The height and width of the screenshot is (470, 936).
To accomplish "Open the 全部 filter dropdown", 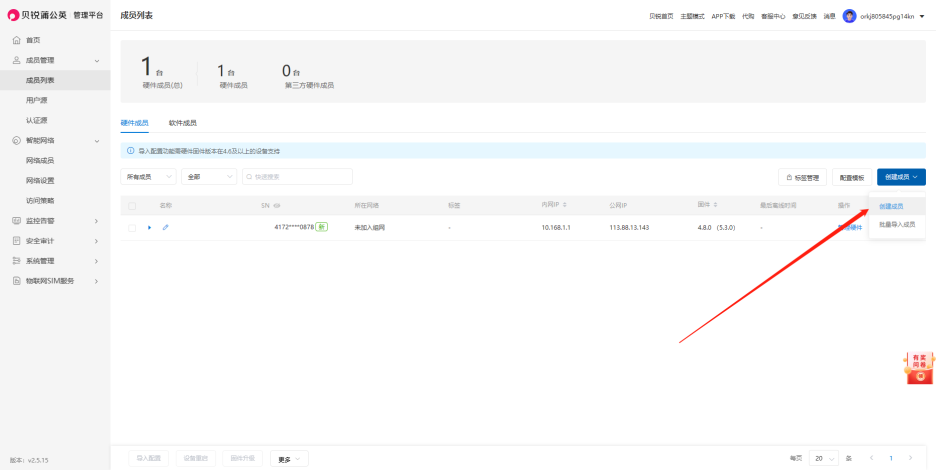I will pos(209,177).
